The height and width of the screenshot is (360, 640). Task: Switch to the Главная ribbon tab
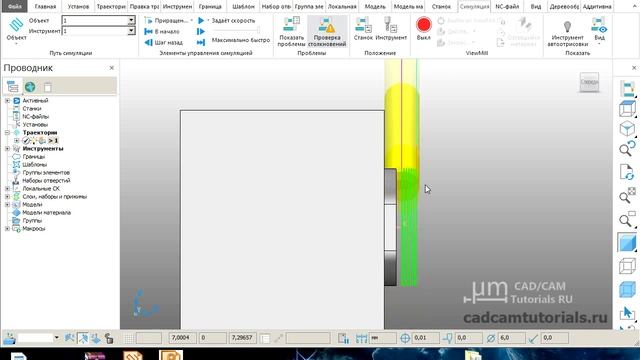point(45,7)
